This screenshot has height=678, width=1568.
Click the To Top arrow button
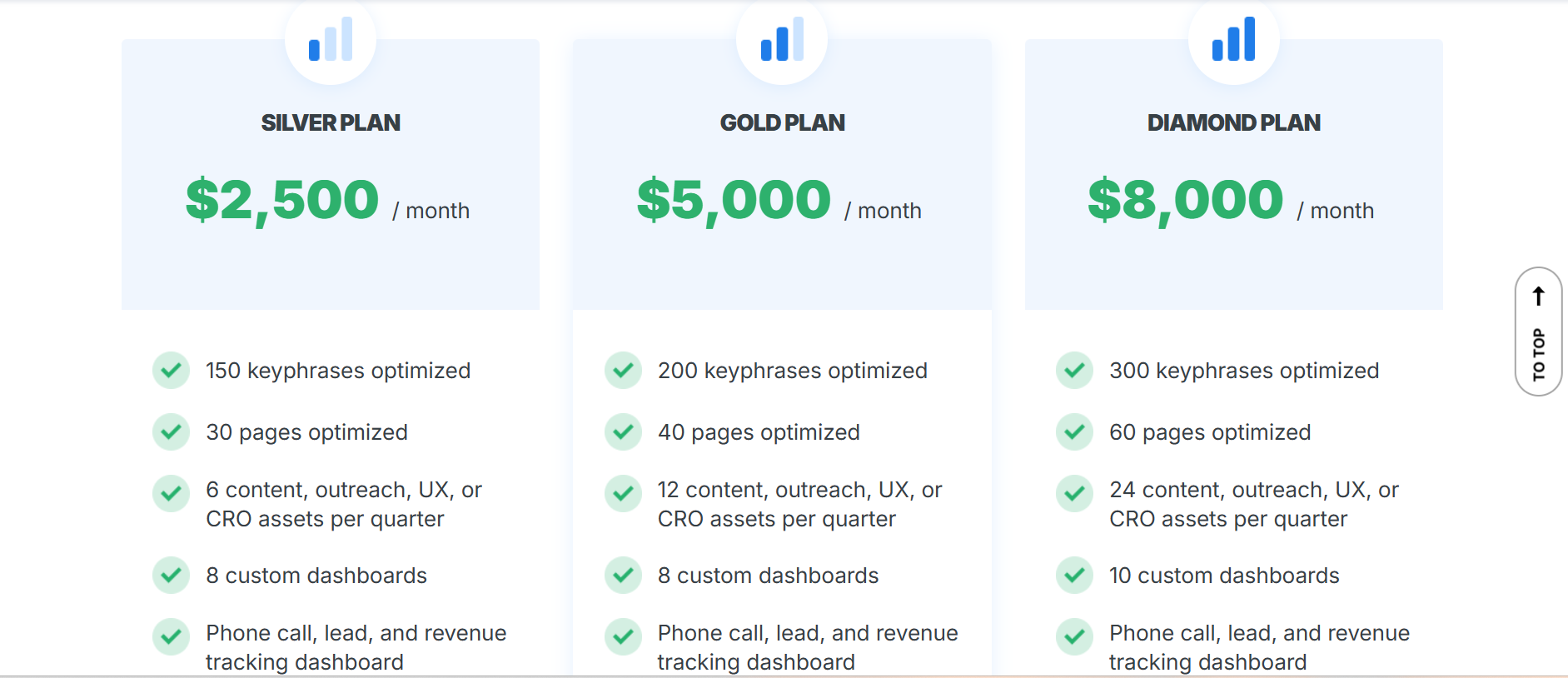pos(1538,332)
